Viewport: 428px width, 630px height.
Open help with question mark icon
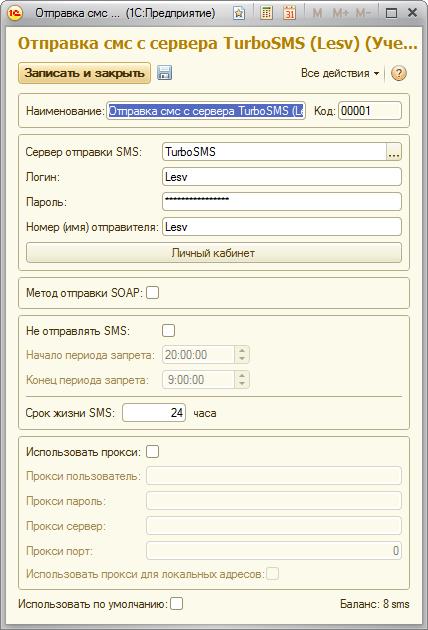pyautogui.click(x=398, y=73)
